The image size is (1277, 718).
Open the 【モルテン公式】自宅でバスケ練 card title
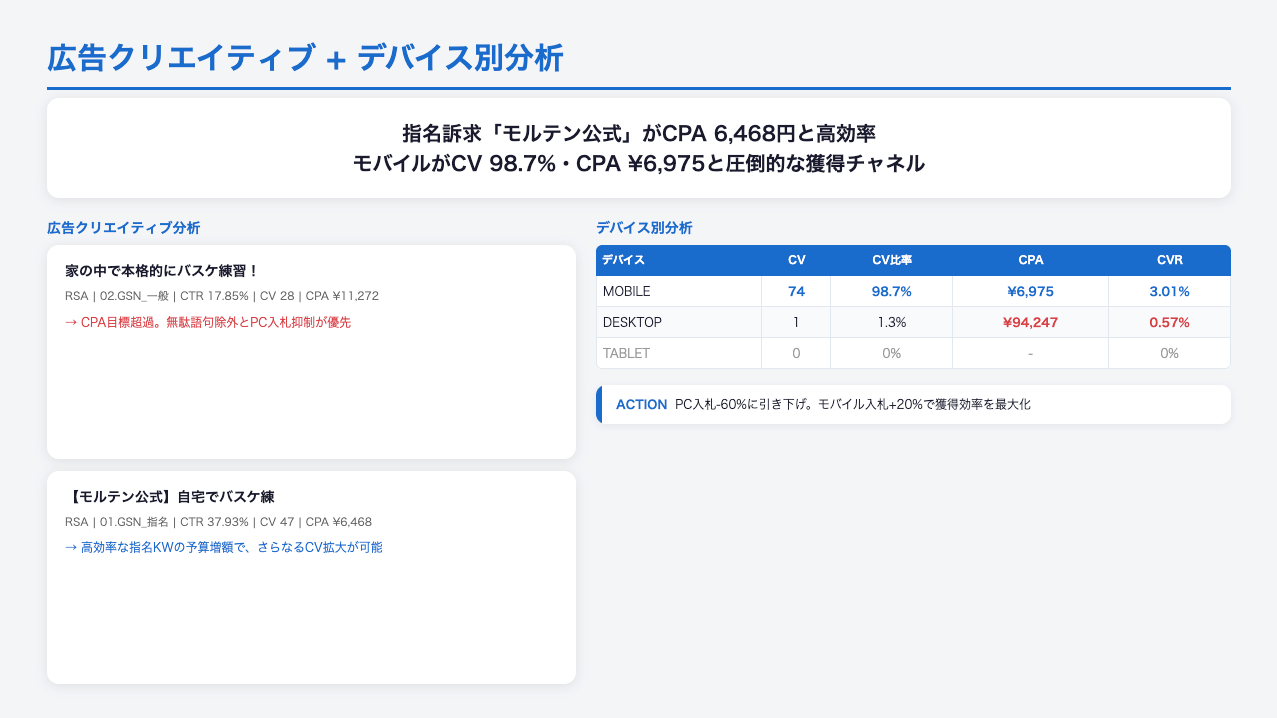tap(169, 496)
